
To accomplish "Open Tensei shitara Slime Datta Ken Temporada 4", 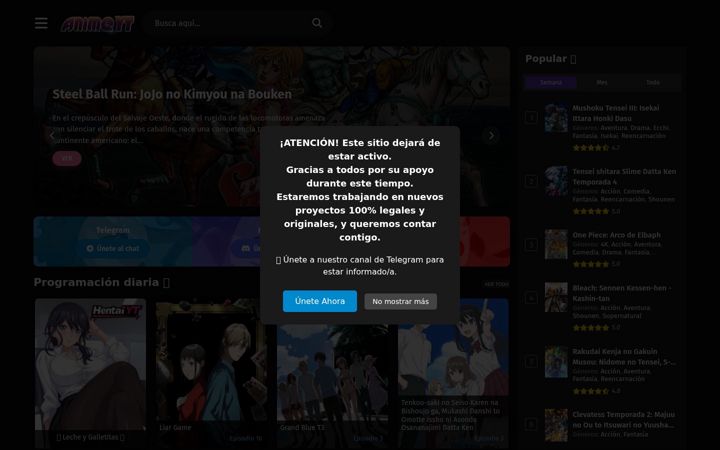I will pyautogui.click(x=624, y=176).
